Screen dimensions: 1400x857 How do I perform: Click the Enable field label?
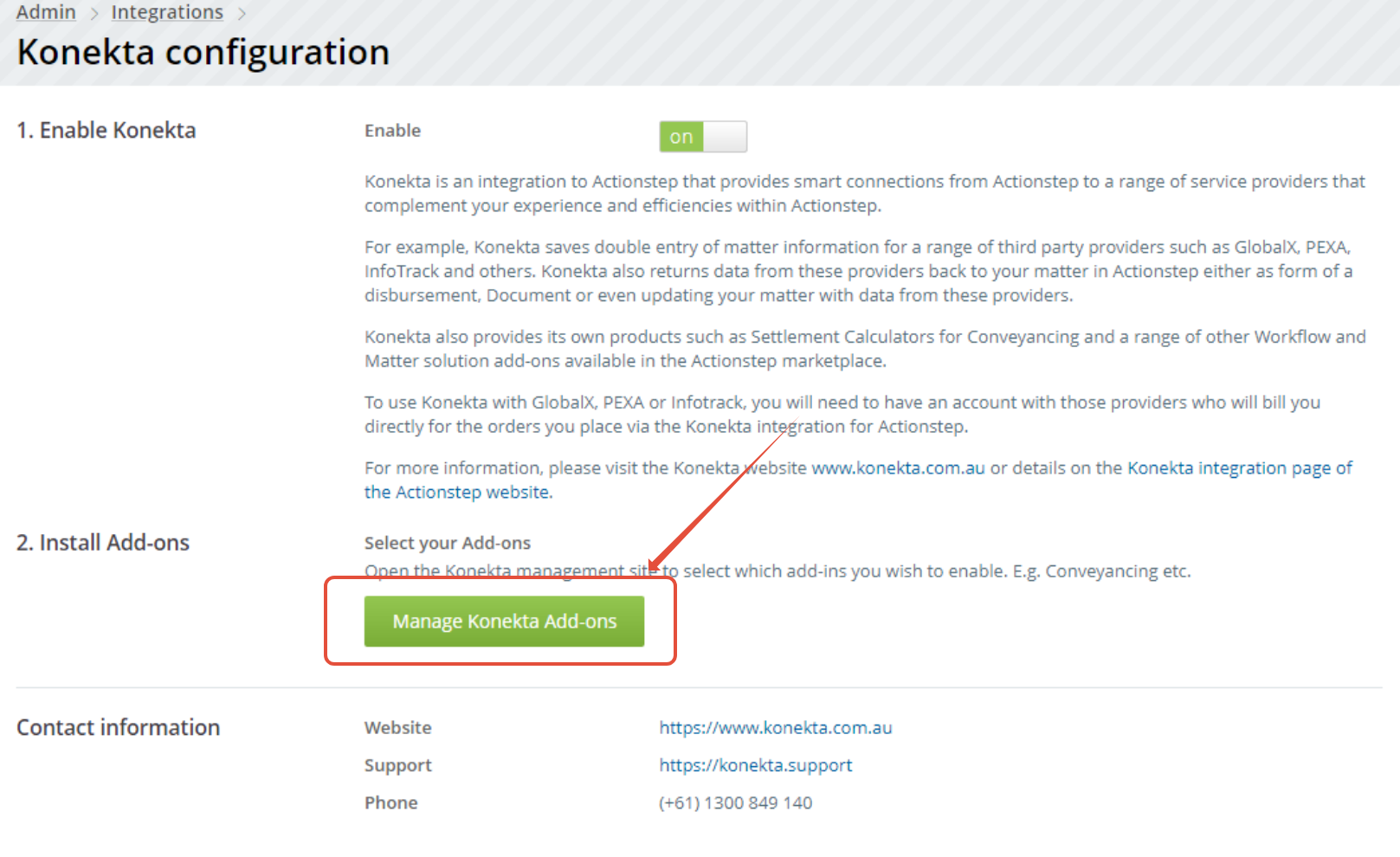click(393, 131)
